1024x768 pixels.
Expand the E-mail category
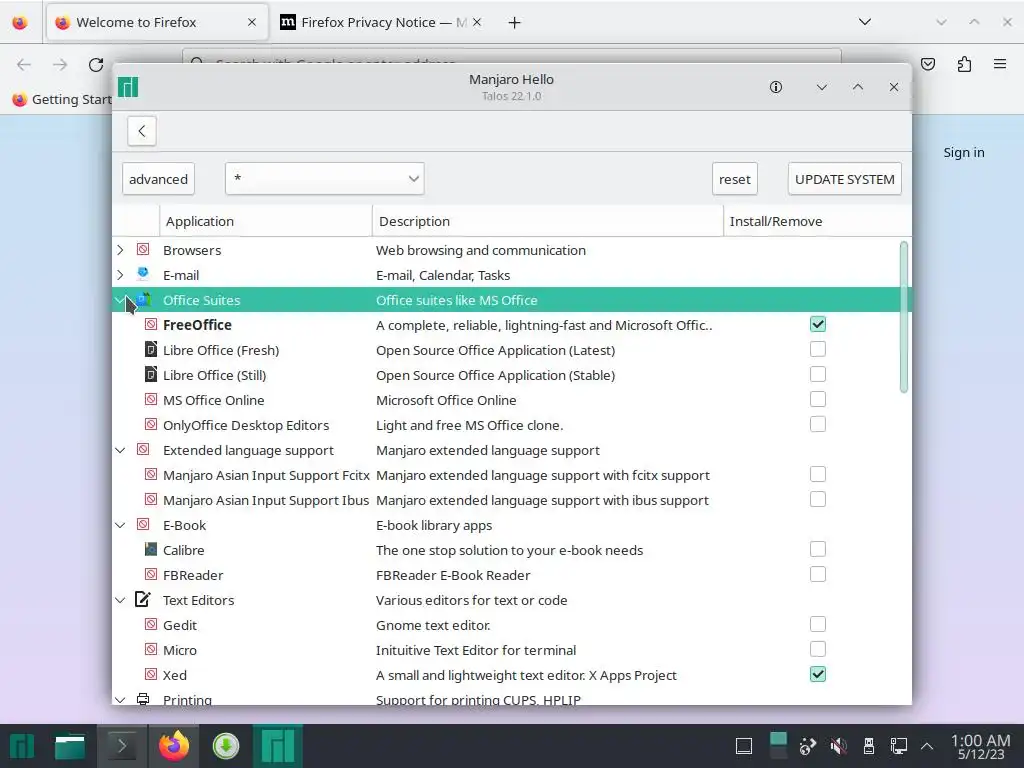(x=120, y=275)
